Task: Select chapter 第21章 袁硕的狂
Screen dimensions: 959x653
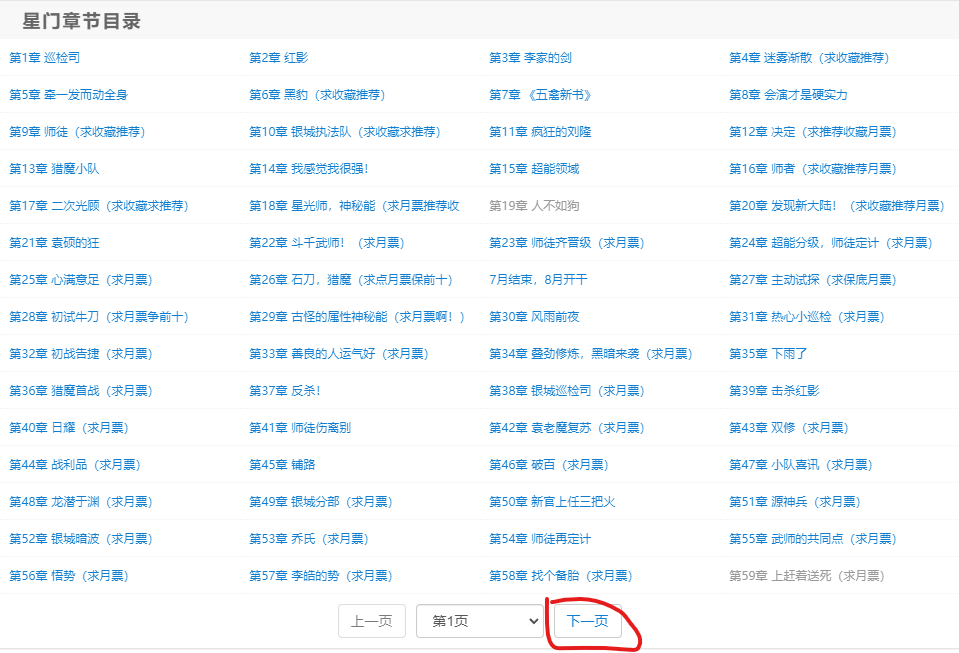Action: [48, 242]
